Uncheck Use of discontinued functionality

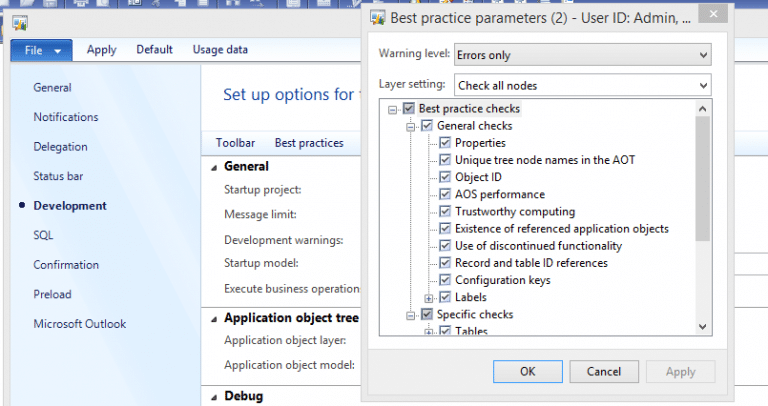click(445, 245)
